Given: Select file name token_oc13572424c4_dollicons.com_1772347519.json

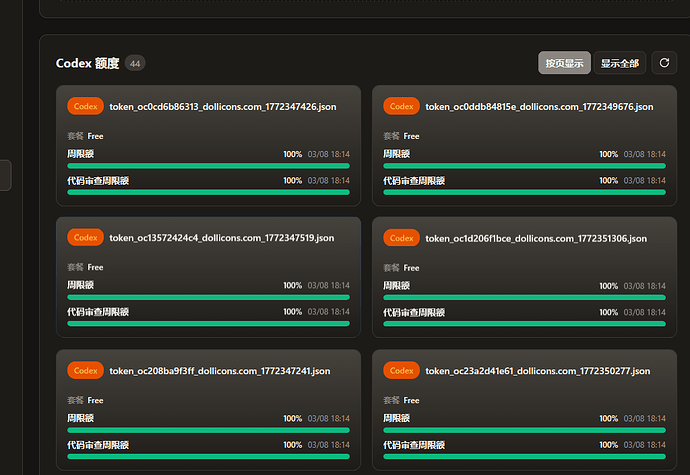Looking at the screenshot, I should (x=221, y=238).
